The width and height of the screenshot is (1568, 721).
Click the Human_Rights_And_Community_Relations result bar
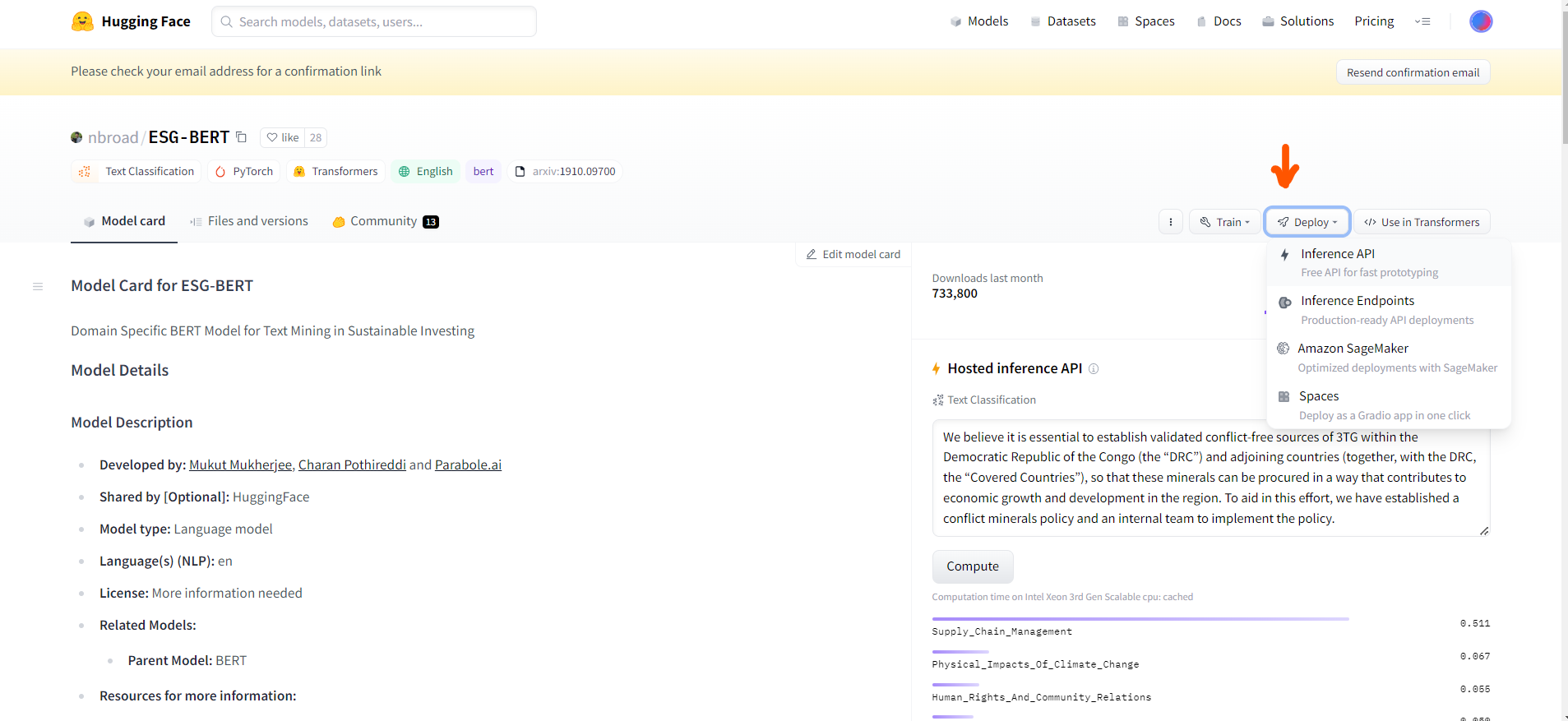point(955,685)
